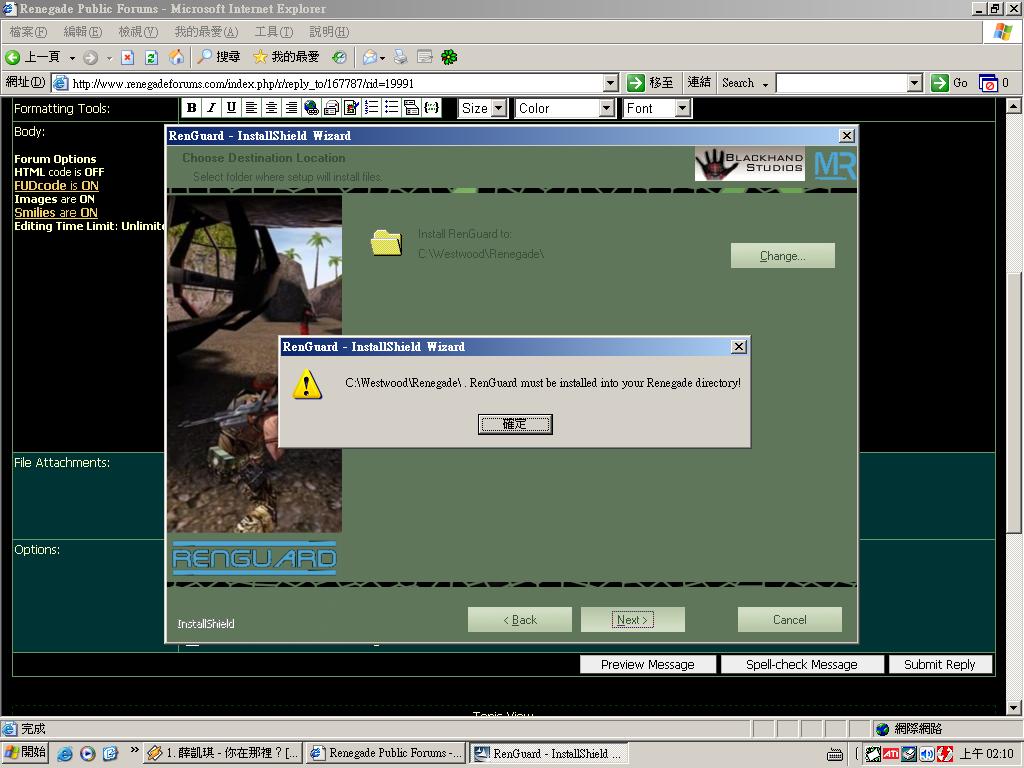Open the Size dropdown
Image resolution: width=1024 pixels, height=768 pixels.
tap(483, 108)
